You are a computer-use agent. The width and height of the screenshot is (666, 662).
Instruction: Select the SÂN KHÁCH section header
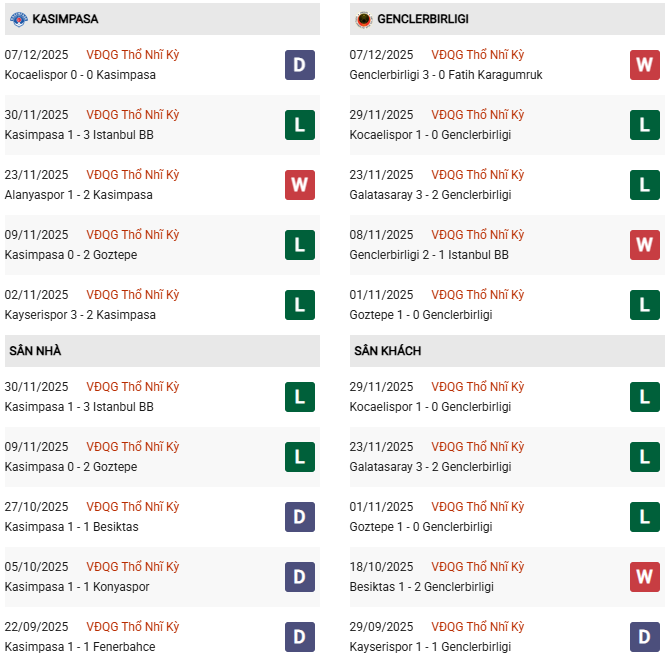[387, 351]
